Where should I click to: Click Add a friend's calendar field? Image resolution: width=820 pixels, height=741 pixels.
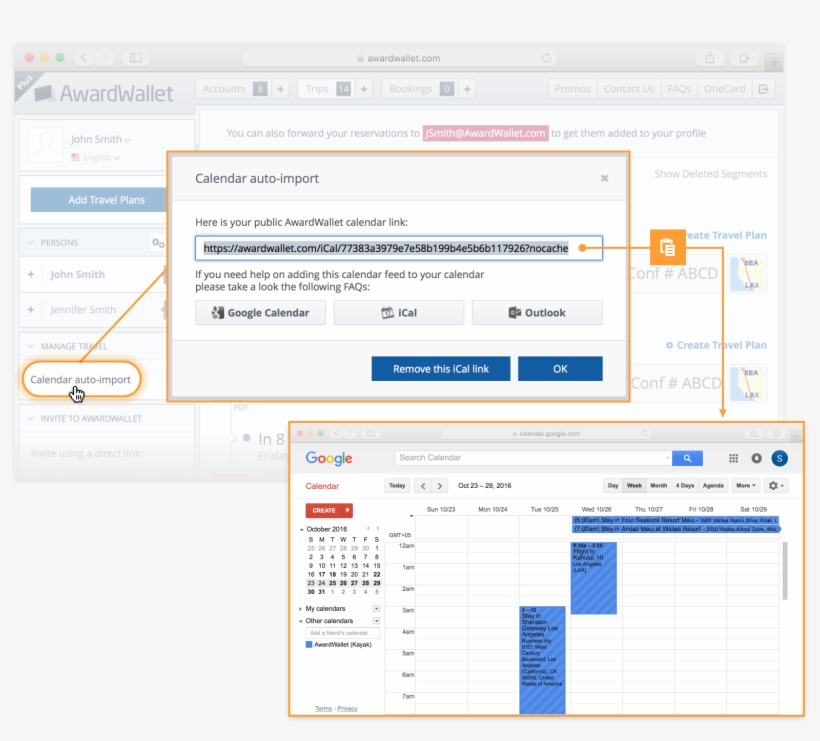[x=342, y=633]
